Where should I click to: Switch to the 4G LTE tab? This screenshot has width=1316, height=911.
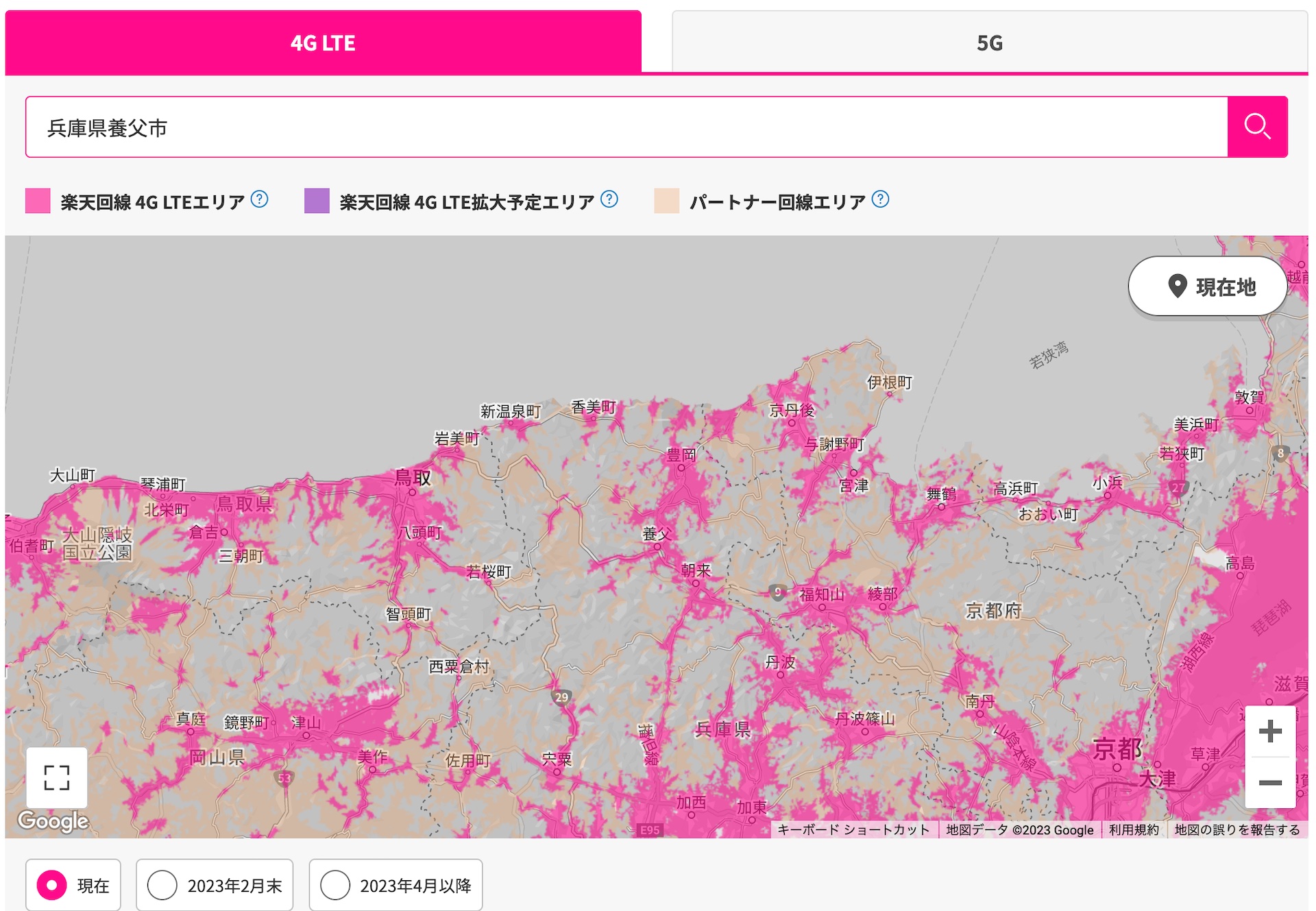click(x=323, y=42)
